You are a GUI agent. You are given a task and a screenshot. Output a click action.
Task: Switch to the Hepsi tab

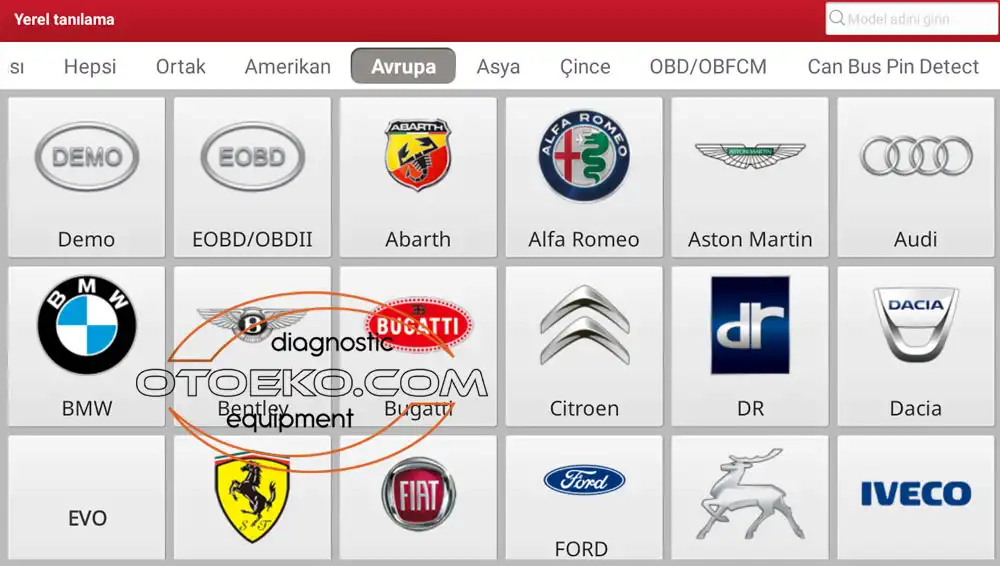(x=90, y=66)
